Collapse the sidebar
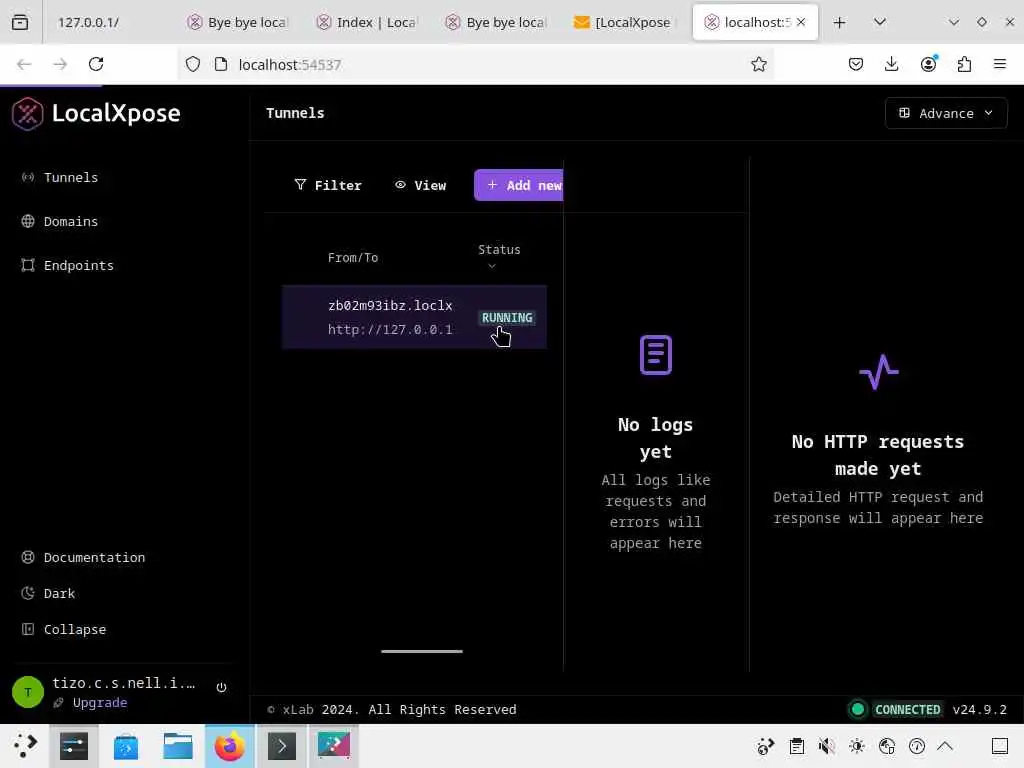 (x=64, y=629)
